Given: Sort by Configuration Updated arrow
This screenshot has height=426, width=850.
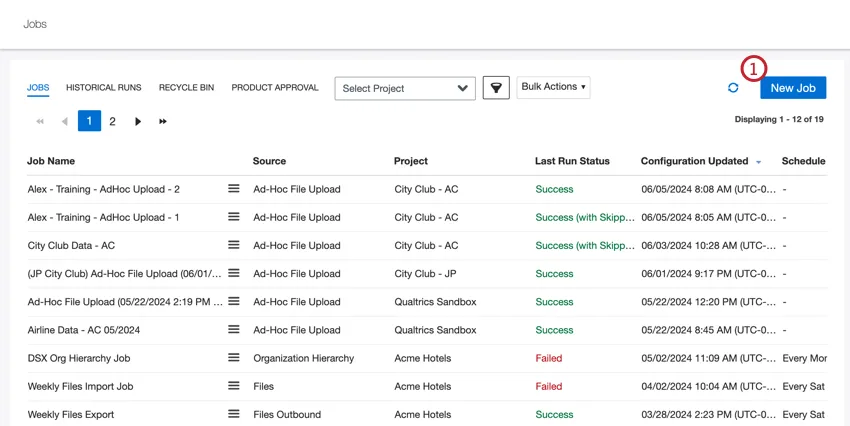Looking at the screenshot, I should tap(759, 162).
